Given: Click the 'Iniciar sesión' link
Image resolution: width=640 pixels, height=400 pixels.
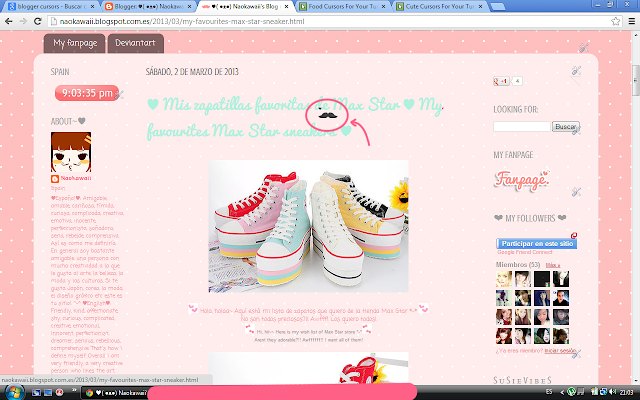Looking at the screenshot, I should click(x=560, y=351).
